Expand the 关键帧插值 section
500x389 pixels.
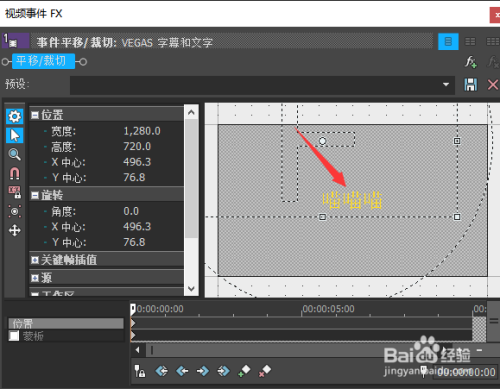coord(35,260)
